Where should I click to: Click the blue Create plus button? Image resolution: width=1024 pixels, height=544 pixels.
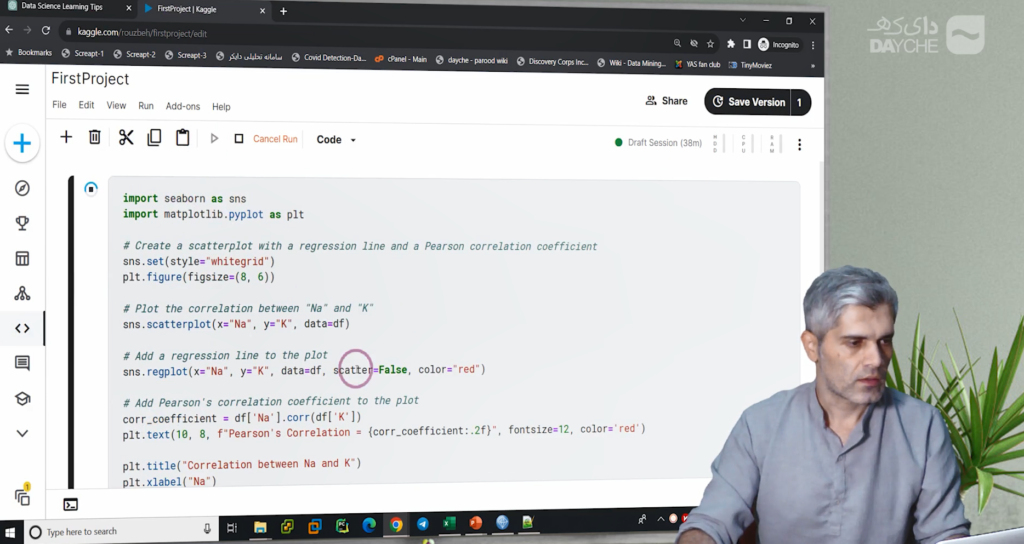click(22, 144)
